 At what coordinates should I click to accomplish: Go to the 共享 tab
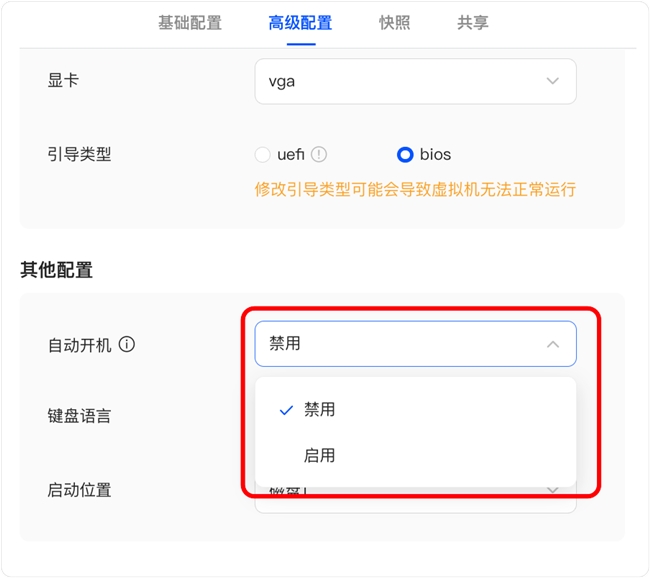473,23
